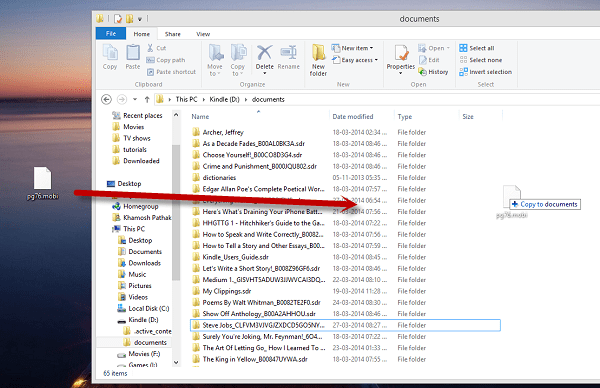This screenshot has width=600, height=388.
Task: Select Local Disk (C:) in navigation pane
Action: click(x=143, y=308)
